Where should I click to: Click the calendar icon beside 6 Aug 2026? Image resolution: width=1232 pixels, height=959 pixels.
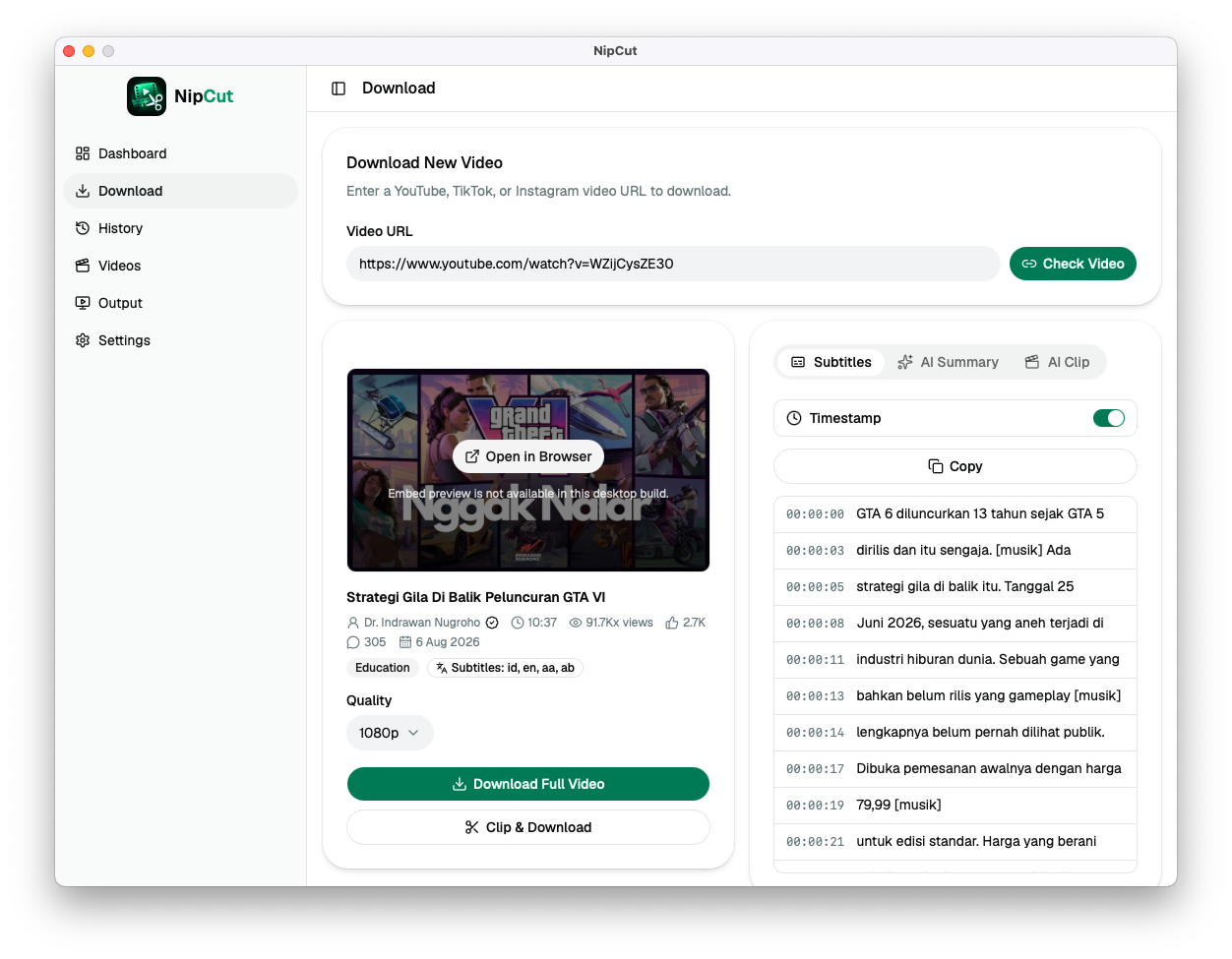point(404,642)
